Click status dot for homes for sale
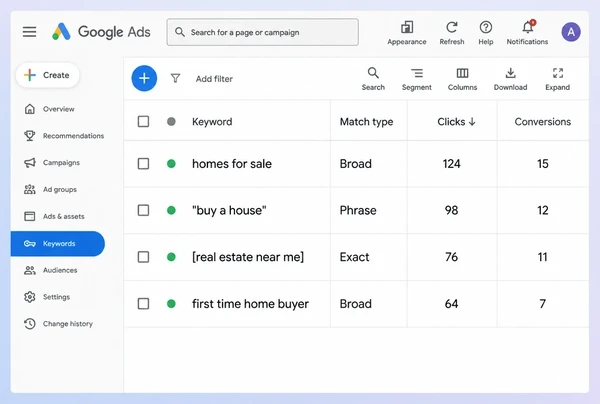 pos(171,164)
